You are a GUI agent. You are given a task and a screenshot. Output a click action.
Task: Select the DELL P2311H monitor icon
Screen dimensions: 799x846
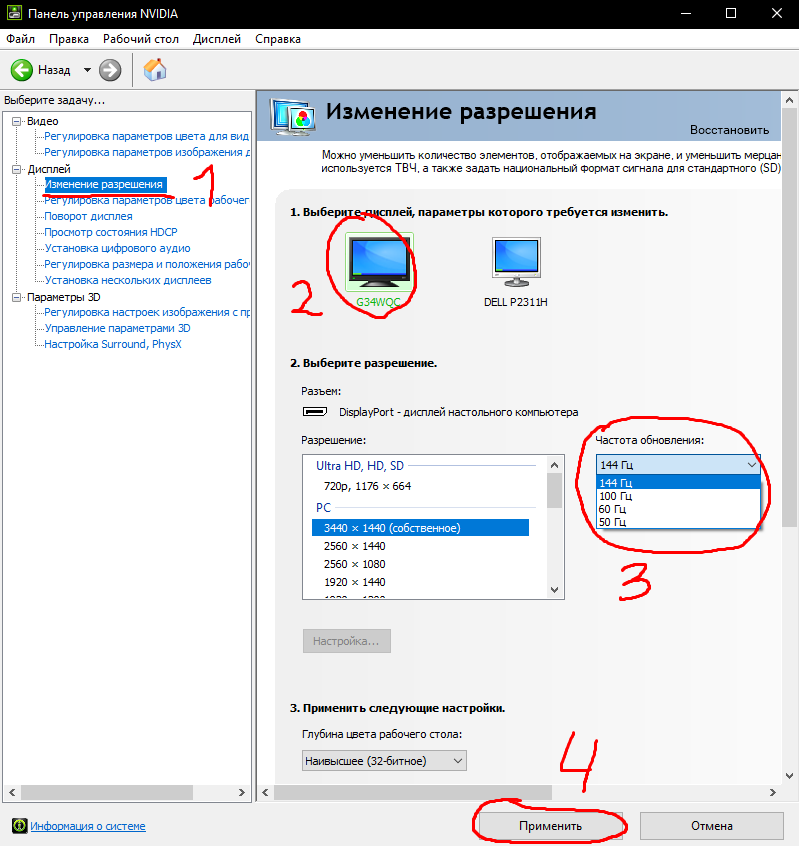(x=516, y=263)
